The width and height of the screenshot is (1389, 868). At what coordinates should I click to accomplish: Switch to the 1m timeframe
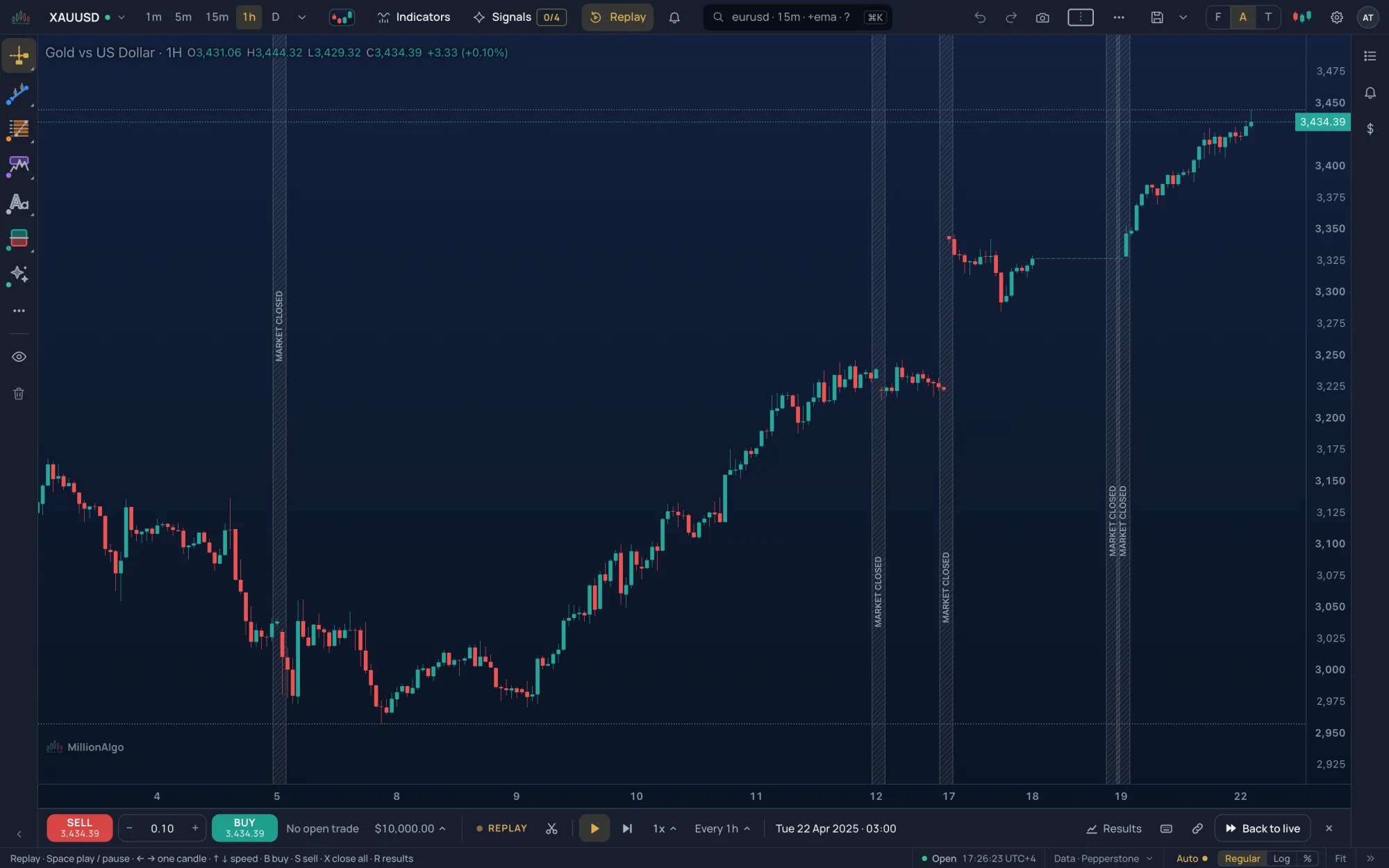(x=153, y=17)
